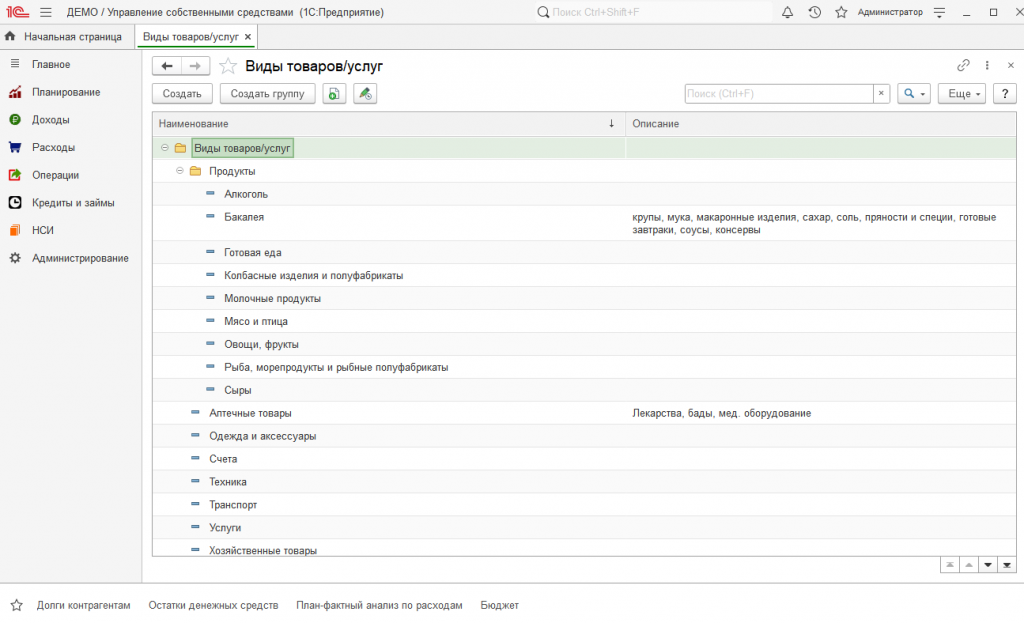The width and height of the screenshot is (1024, 623).
Task: Select the Молочные продукты row
Action: pyautogui.click(x=584, y=298)
